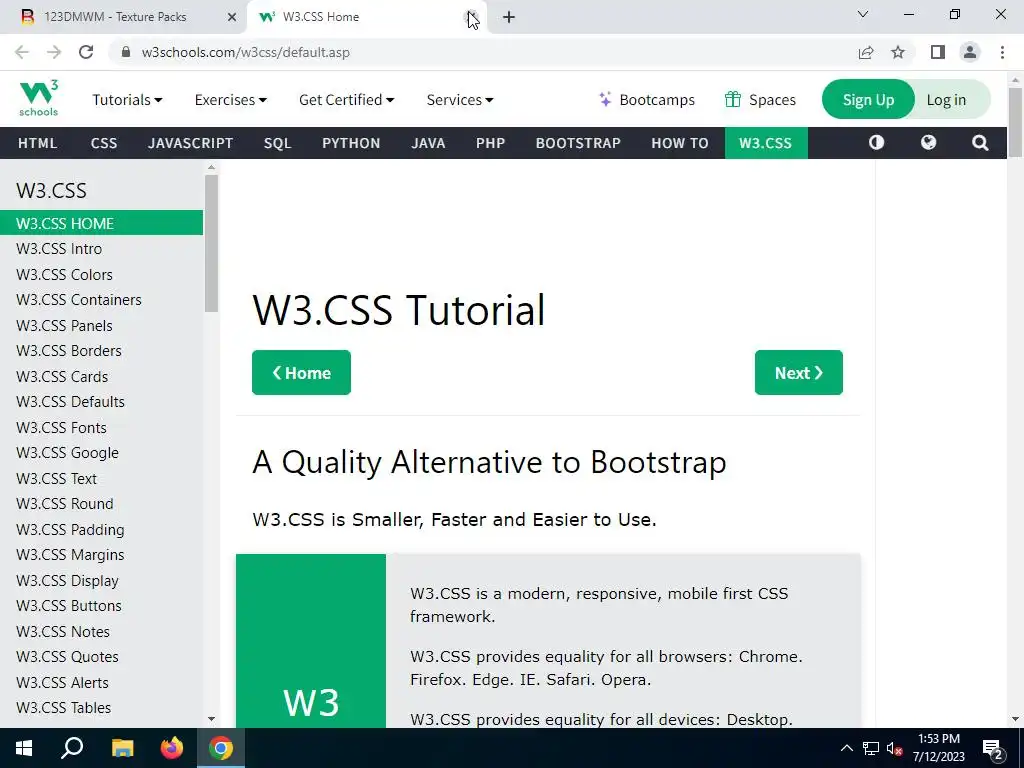The image size is (1024, 768).
Task: View site security lock icon
Action: [126, 52]
